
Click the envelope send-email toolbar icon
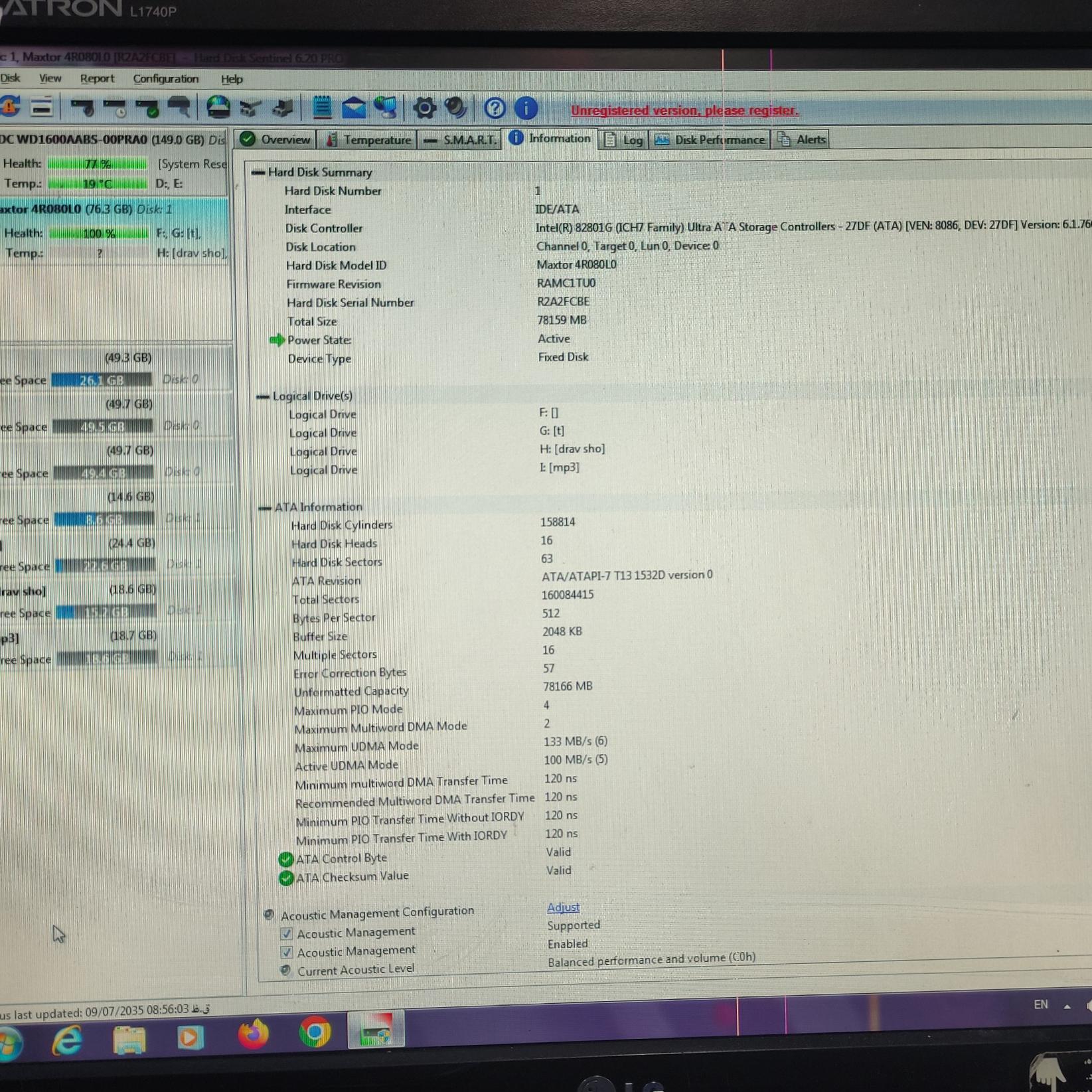click(353, 107)
